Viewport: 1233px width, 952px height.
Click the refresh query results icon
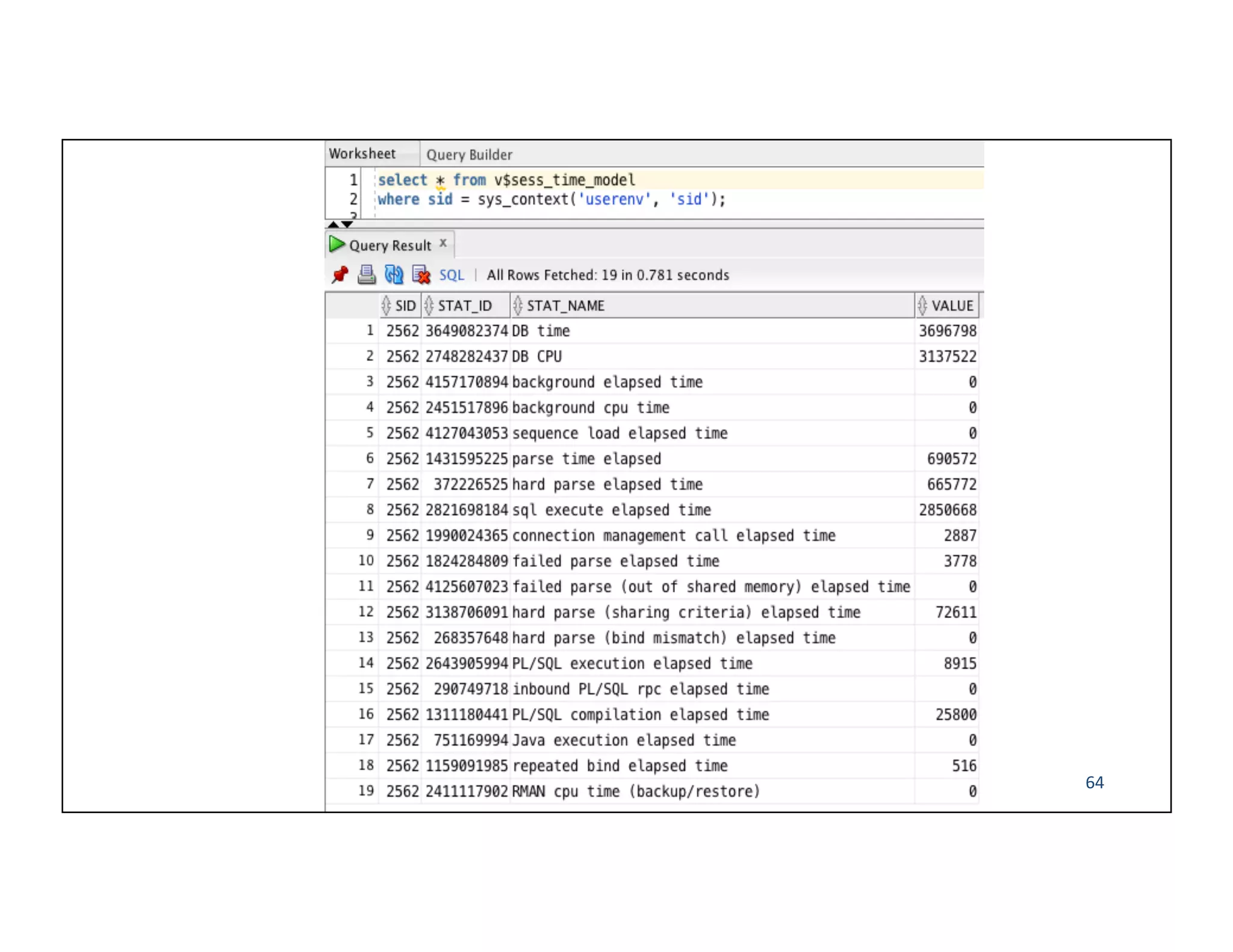coord(394,275)
